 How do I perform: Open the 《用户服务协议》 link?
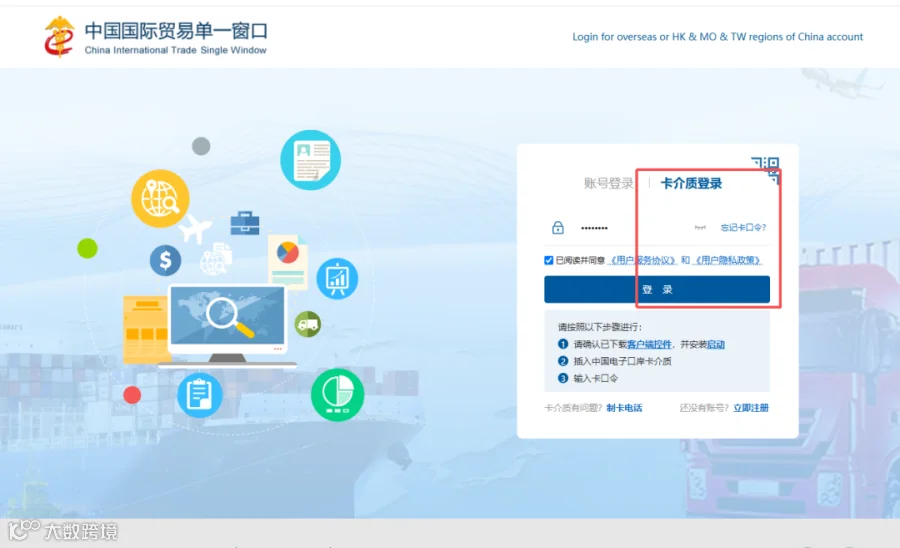(x=643, y=261)
